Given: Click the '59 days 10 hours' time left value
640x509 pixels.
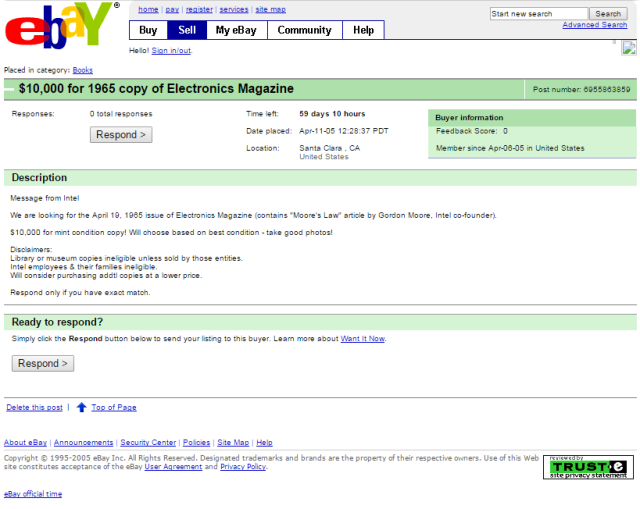Looking at the screenshot, I should tap(332, 114).
